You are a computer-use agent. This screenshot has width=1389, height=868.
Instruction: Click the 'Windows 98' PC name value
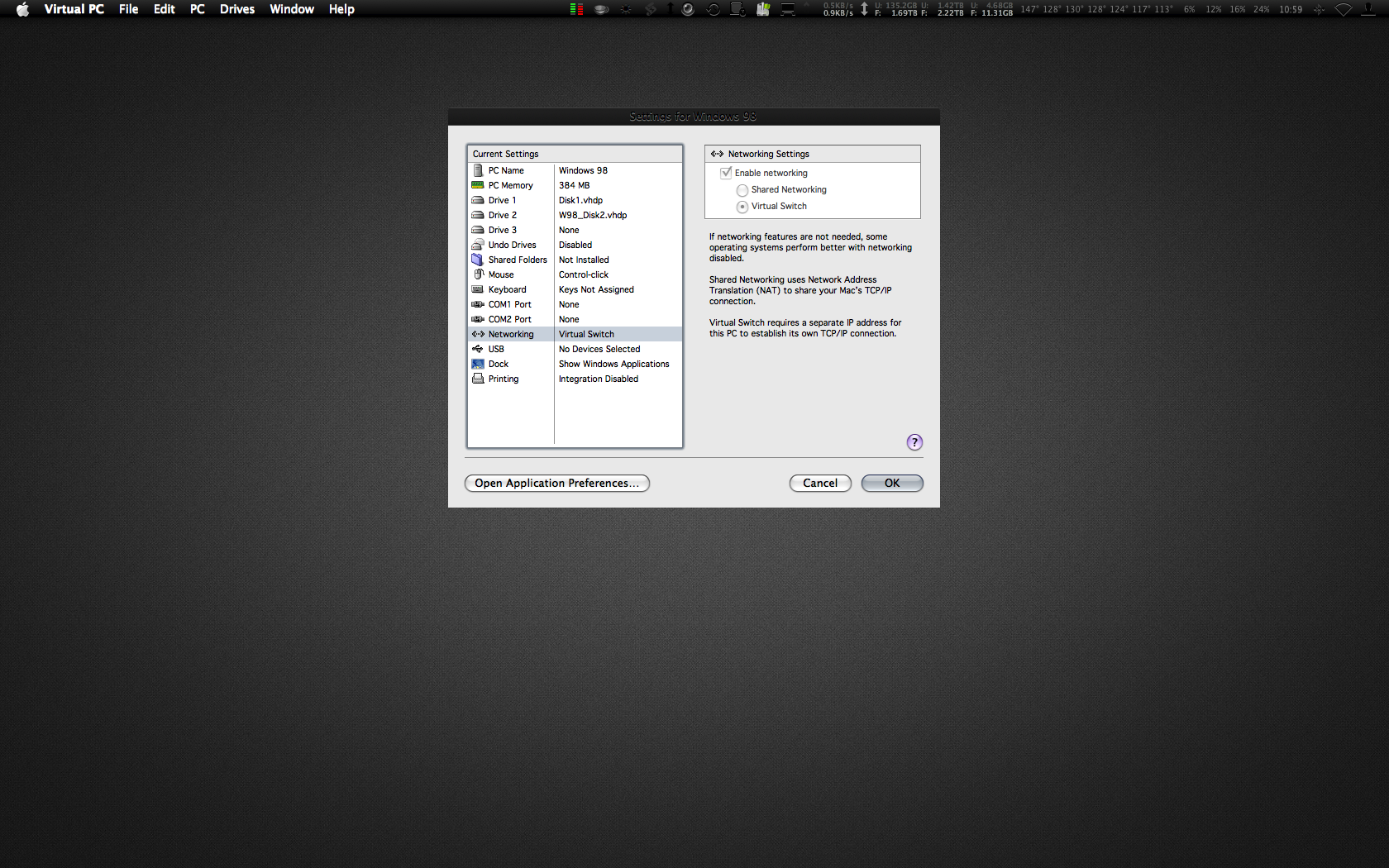(583, 170)
